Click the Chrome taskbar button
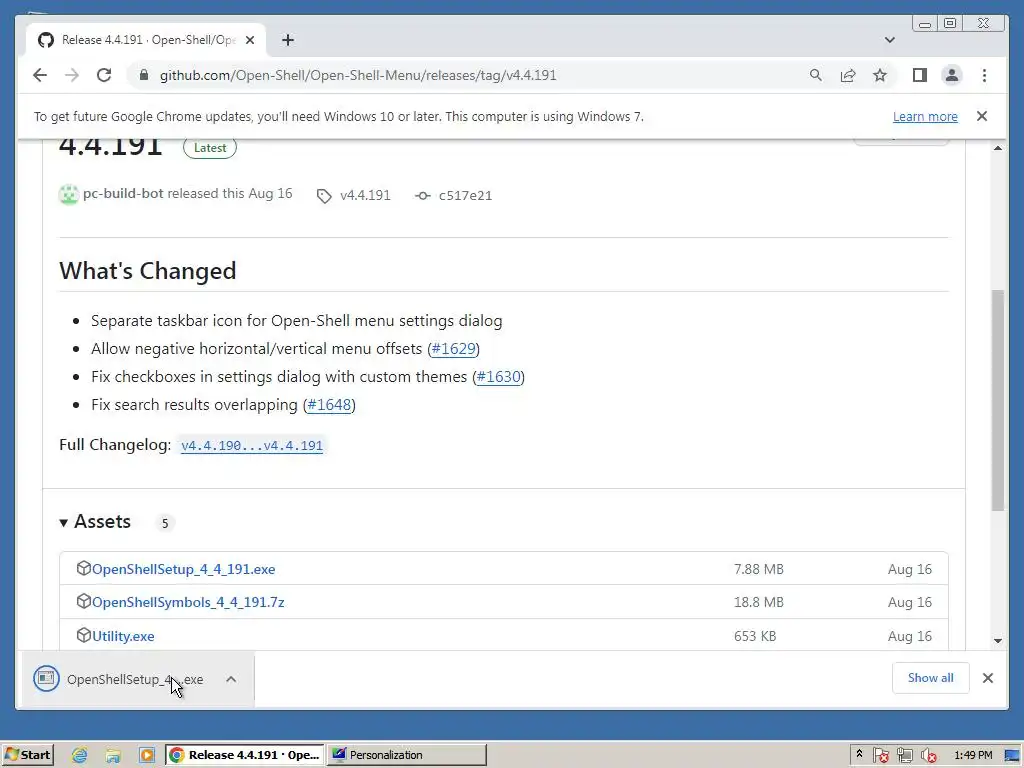Screen dimensions: 1024x768 pos(244,755)
